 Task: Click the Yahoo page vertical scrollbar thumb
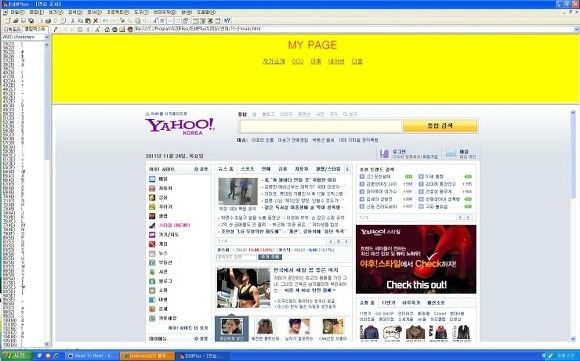573,155
